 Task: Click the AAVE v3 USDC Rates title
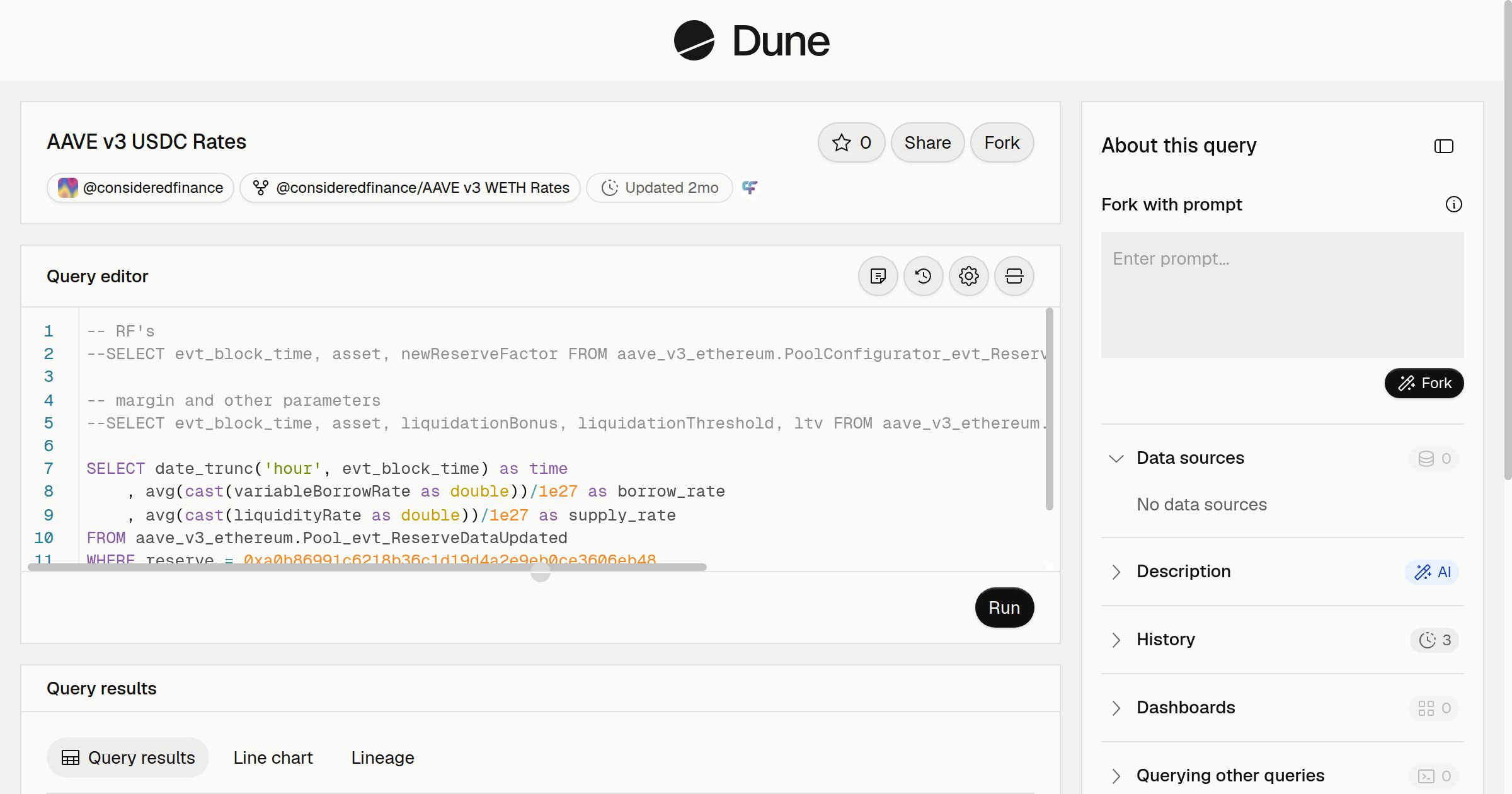pyautogui.click(x=146, y=142)
